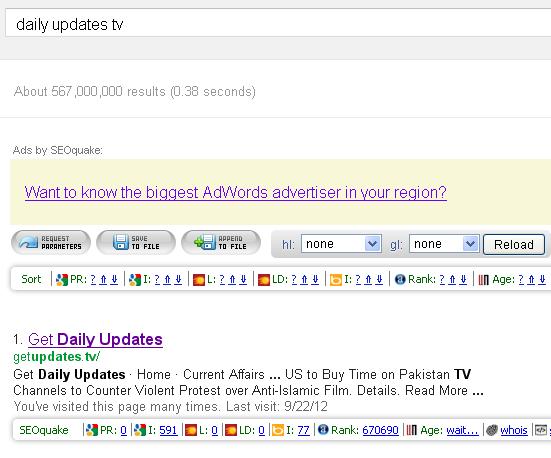Sort Rank descending with down arrow
551x458 pixels.
point(463,279)
